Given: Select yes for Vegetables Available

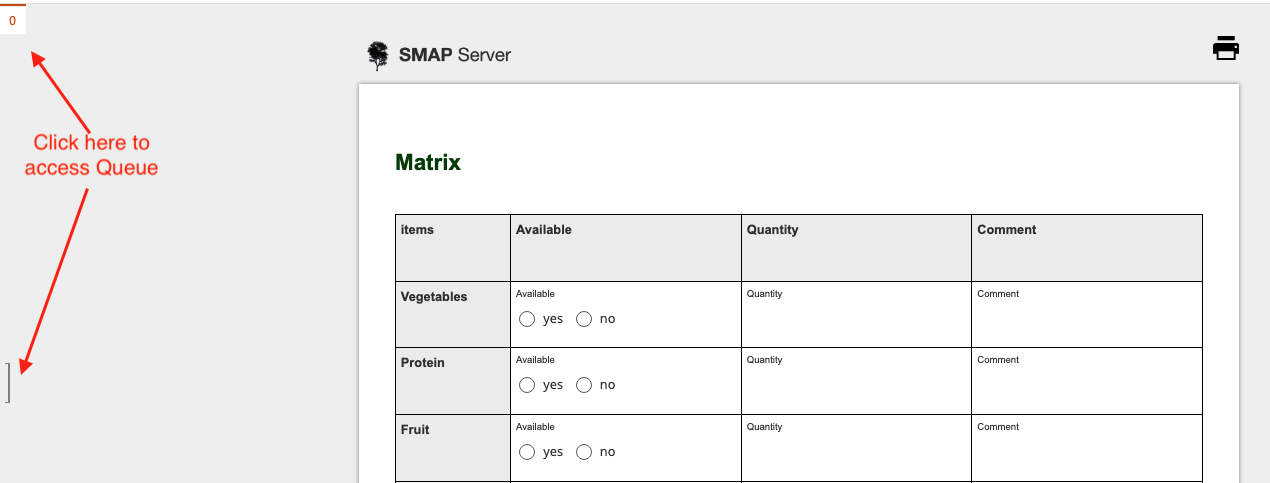Looking at the screenshot, I should click(527, 319).
